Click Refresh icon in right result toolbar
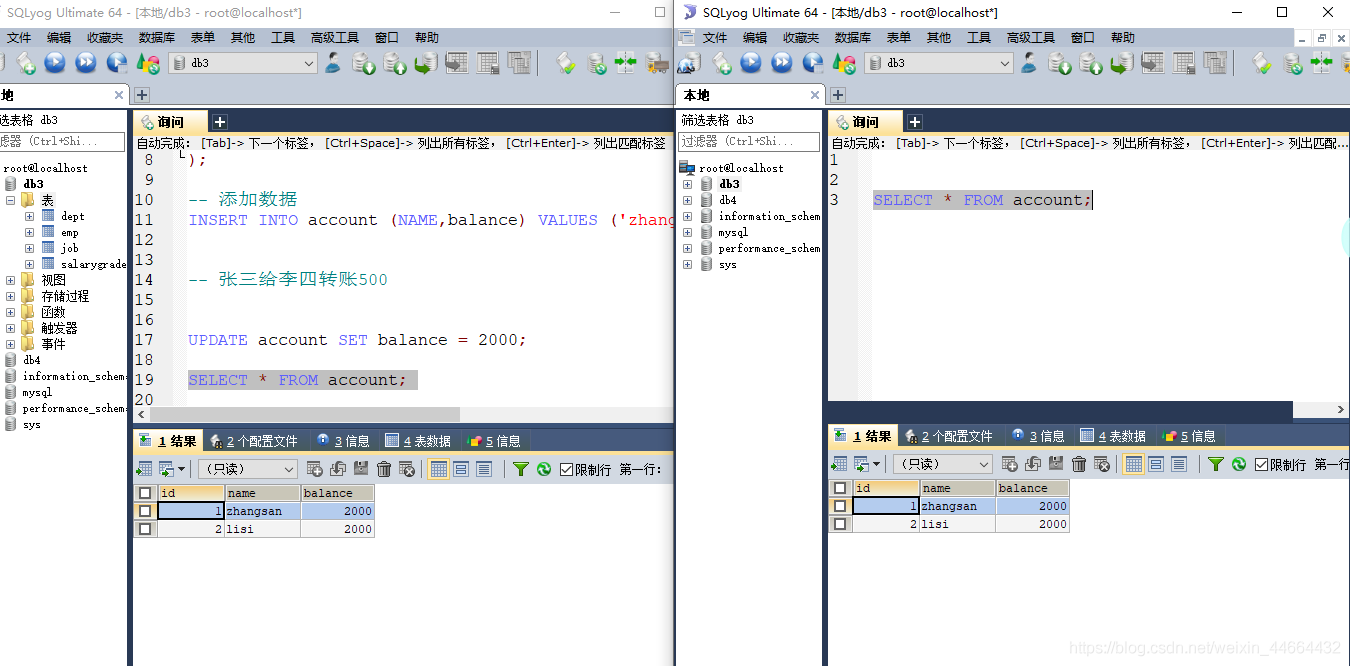The width and height of the screenshot is (1350, 666). click(x=1239, y=464)
